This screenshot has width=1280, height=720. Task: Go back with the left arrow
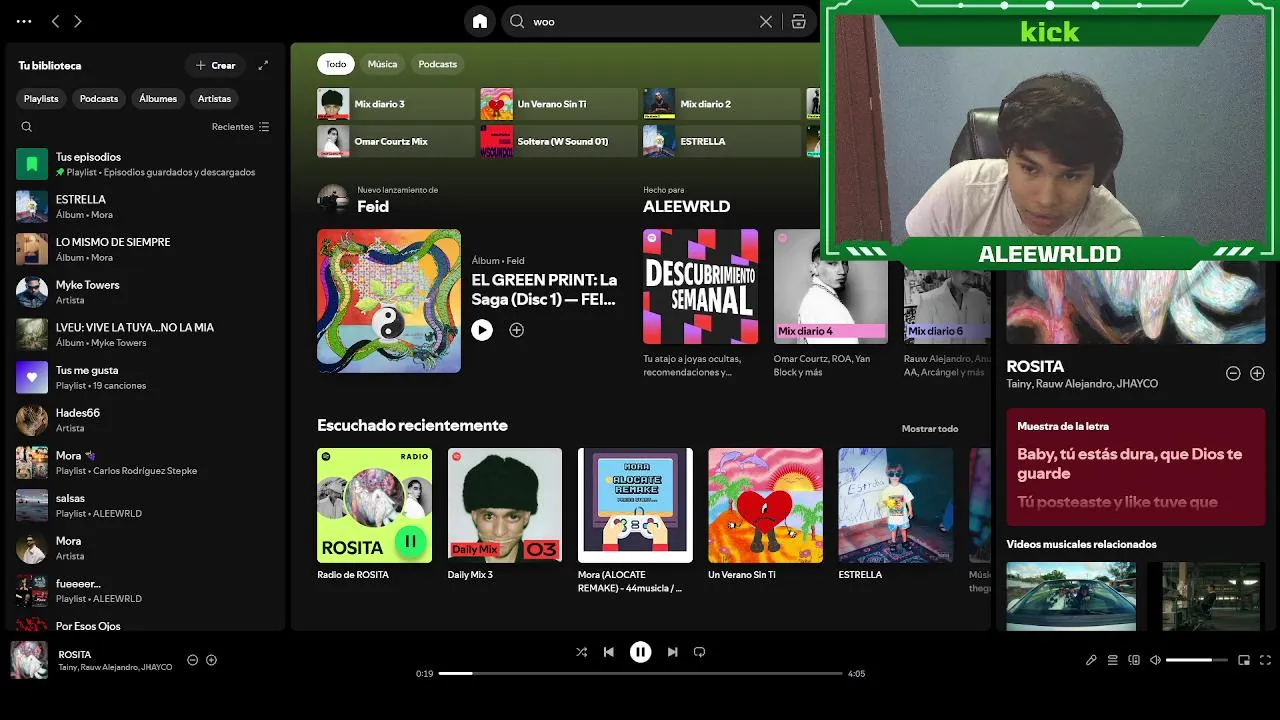(55, 21)
